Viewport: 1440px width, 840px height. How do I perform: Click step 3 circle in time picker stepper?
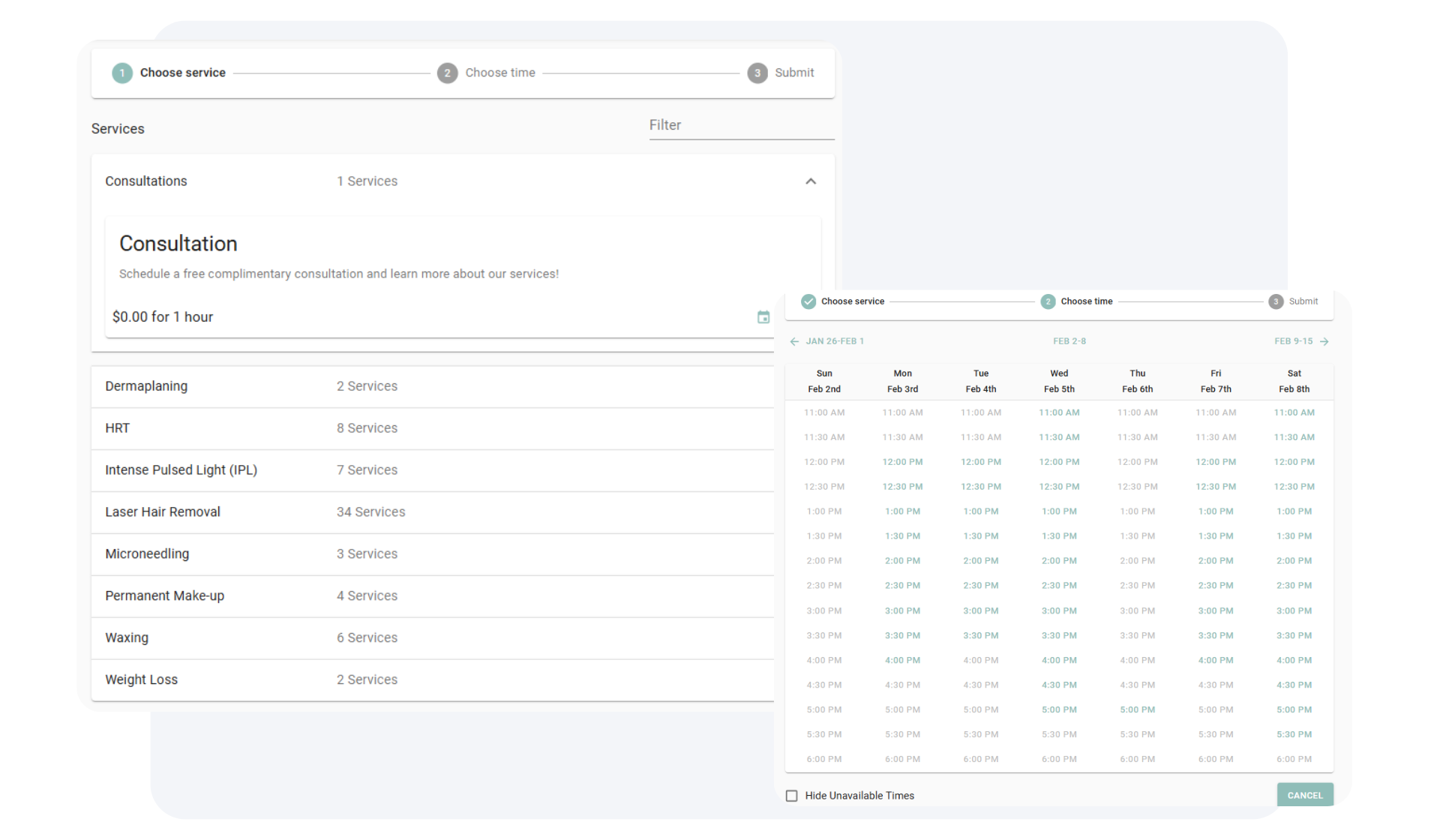click(1276, 301)
